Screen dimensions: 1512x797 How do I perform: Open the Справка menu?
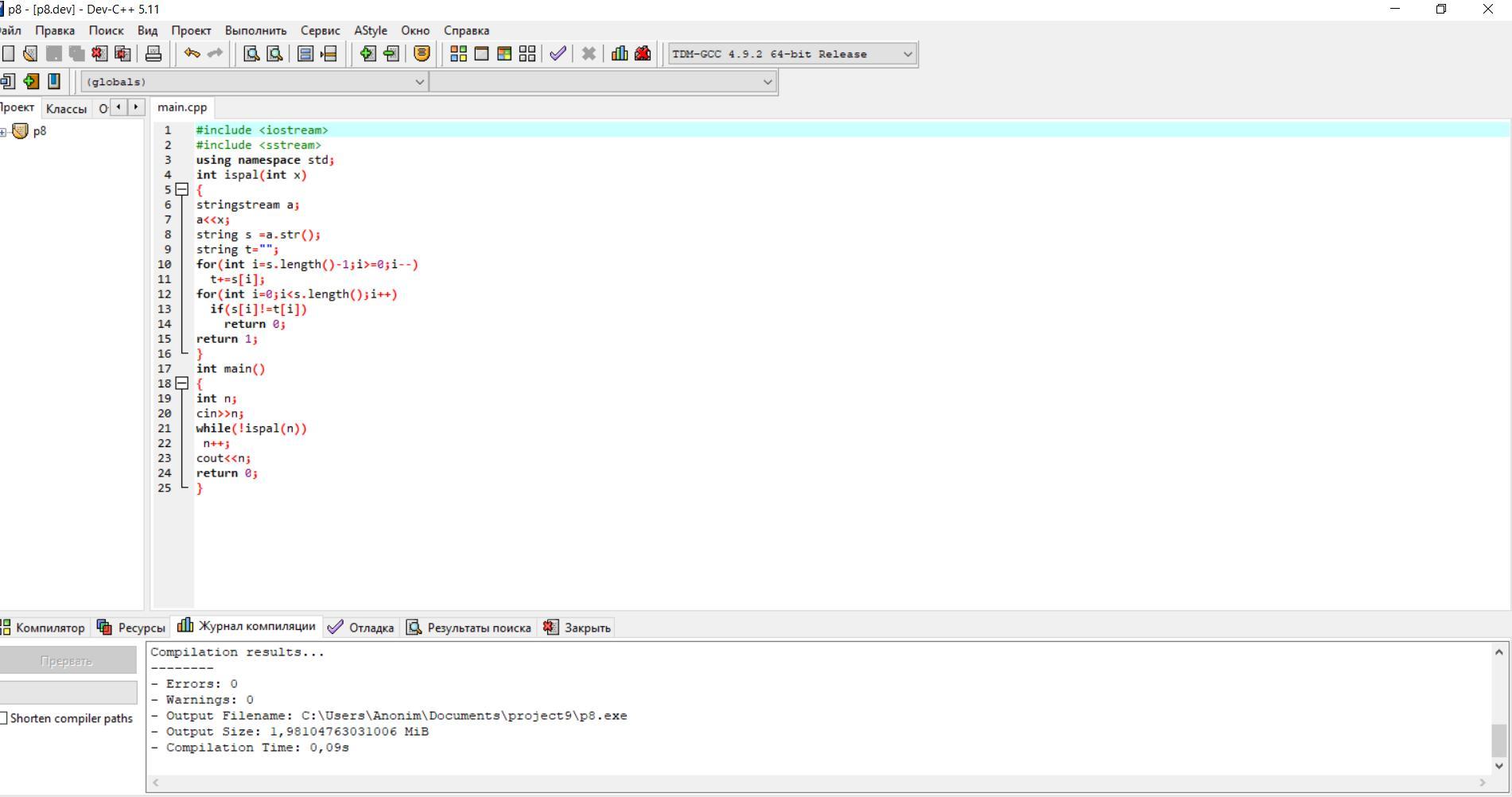click(x=466, y=30)
